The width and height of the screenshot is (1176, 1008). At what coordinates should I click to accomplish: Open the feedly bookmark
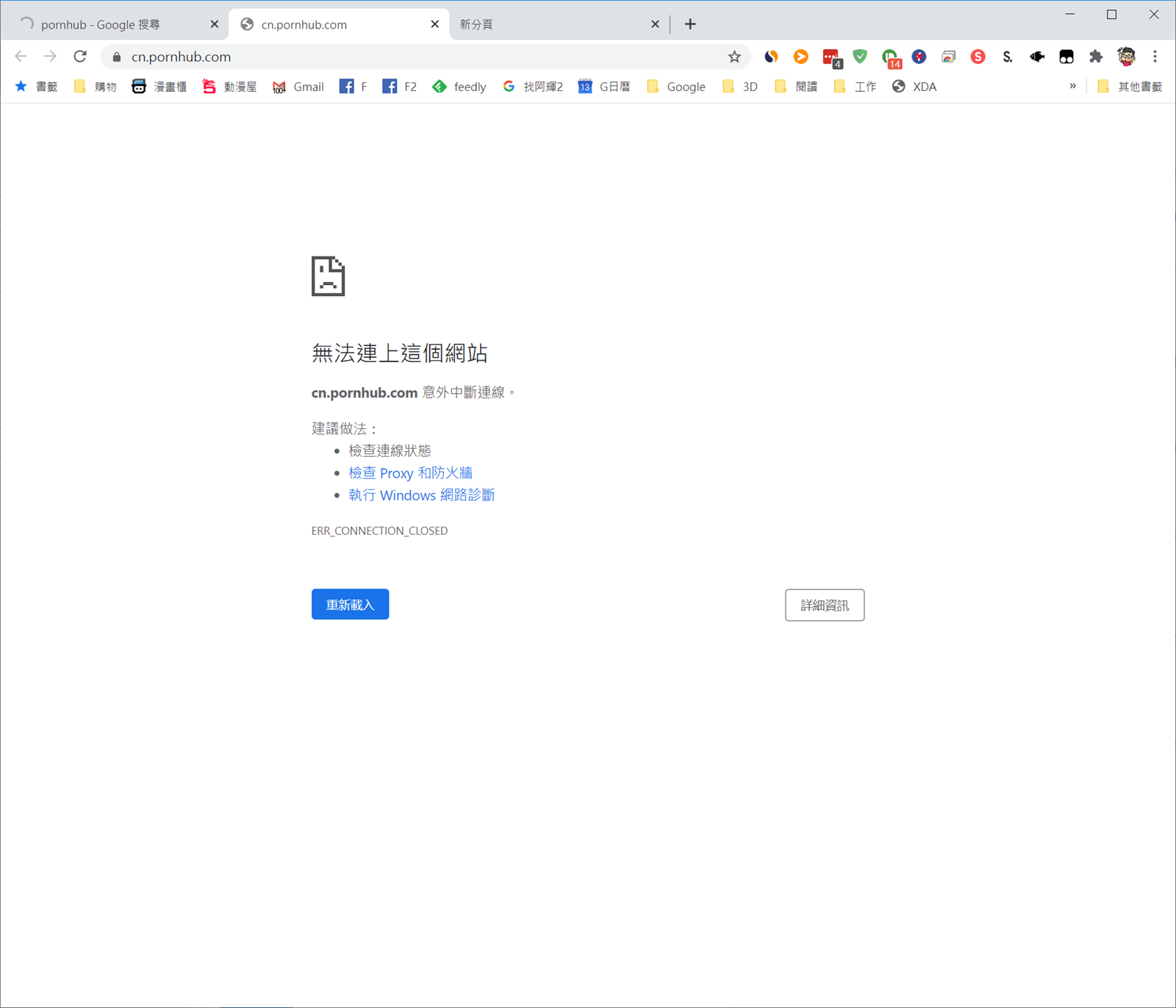[459, 87]
